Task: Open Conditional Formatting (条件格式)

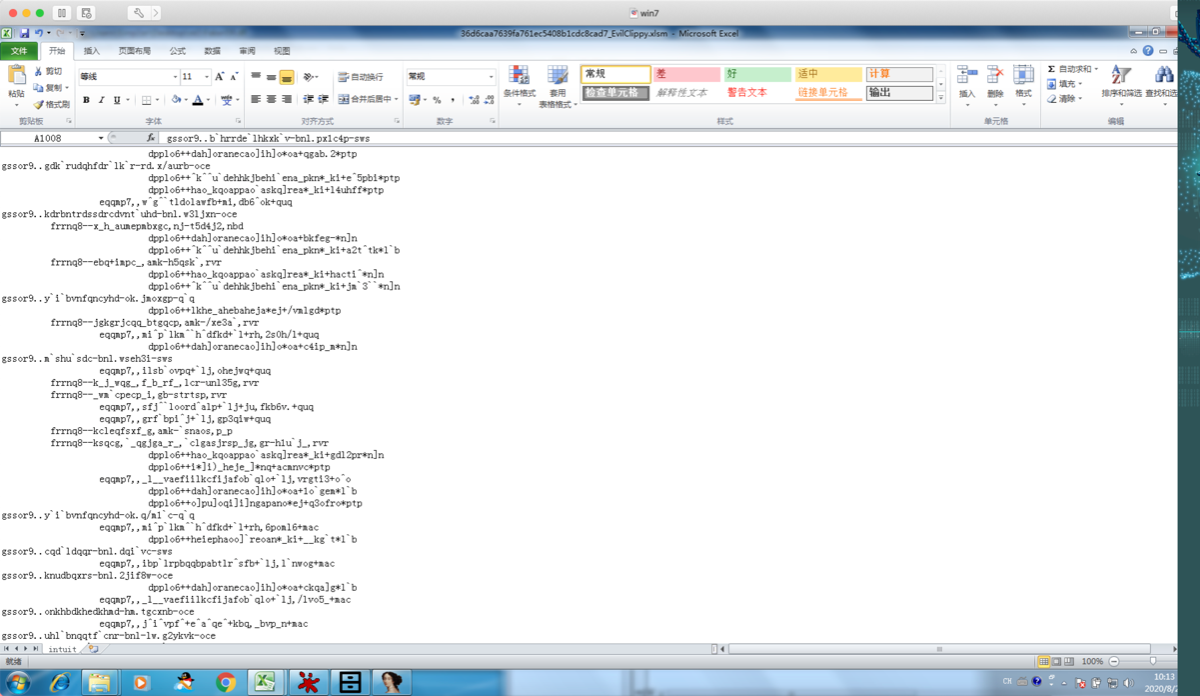Action: (518, 86)
